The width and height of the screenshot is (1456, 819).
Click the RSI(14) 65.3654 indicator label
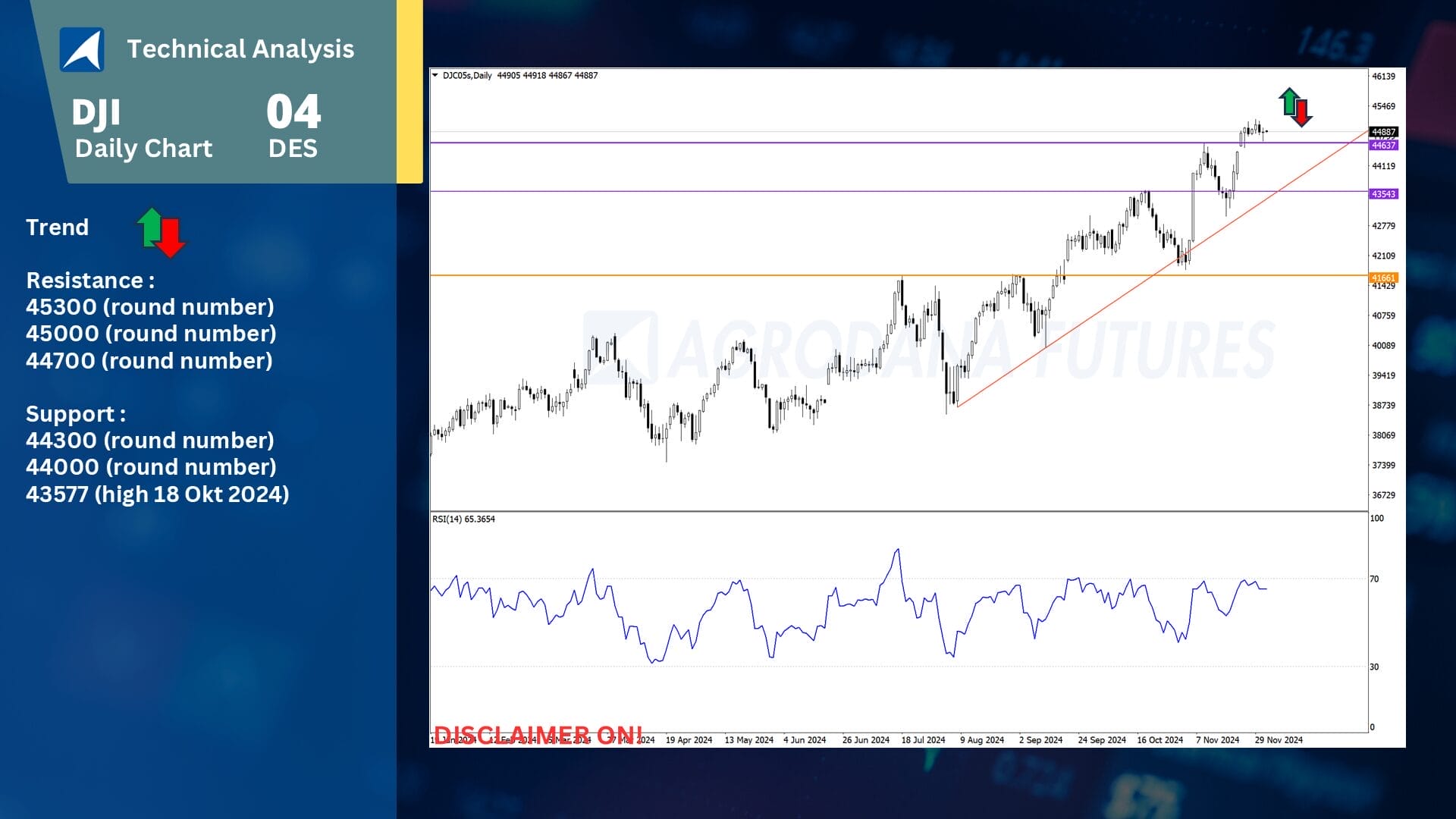coord(463,519)
